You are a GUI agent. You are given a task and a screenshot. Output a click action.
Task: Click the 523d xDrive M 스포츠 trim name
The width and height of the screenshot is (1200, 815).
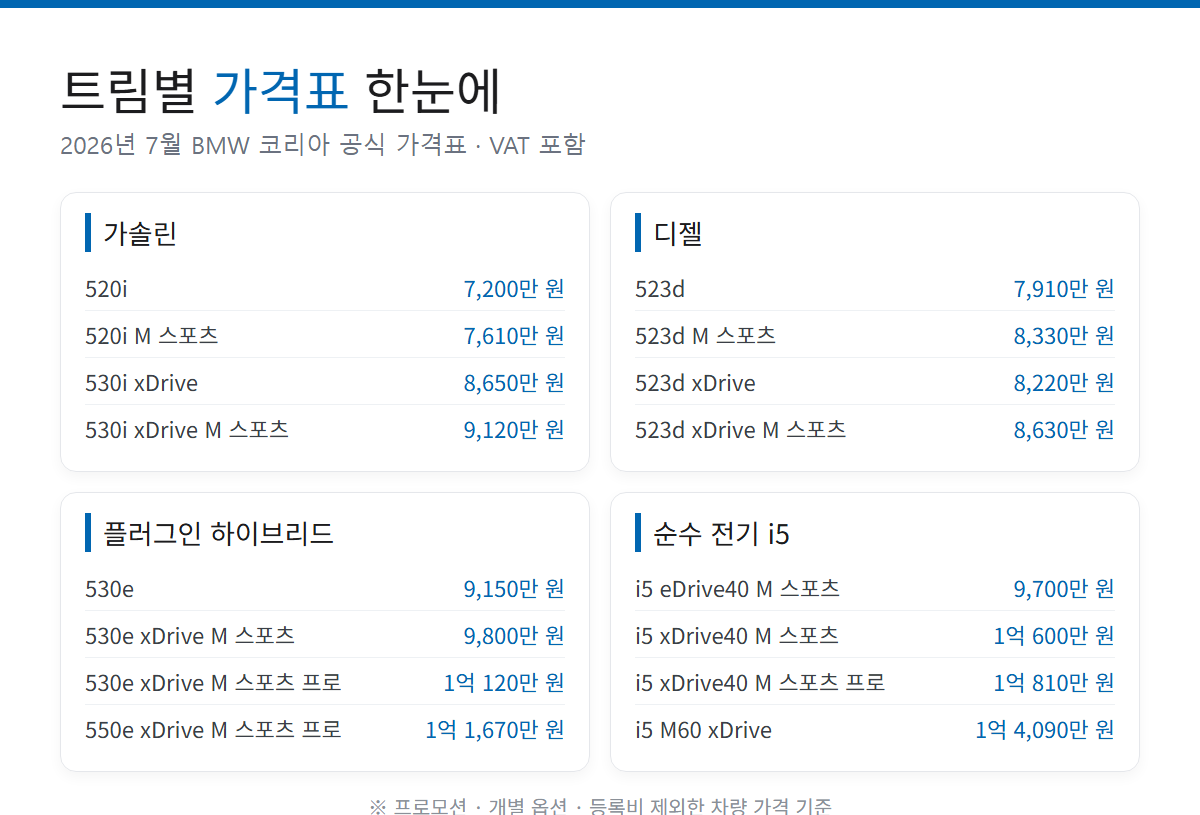(741, 430)
